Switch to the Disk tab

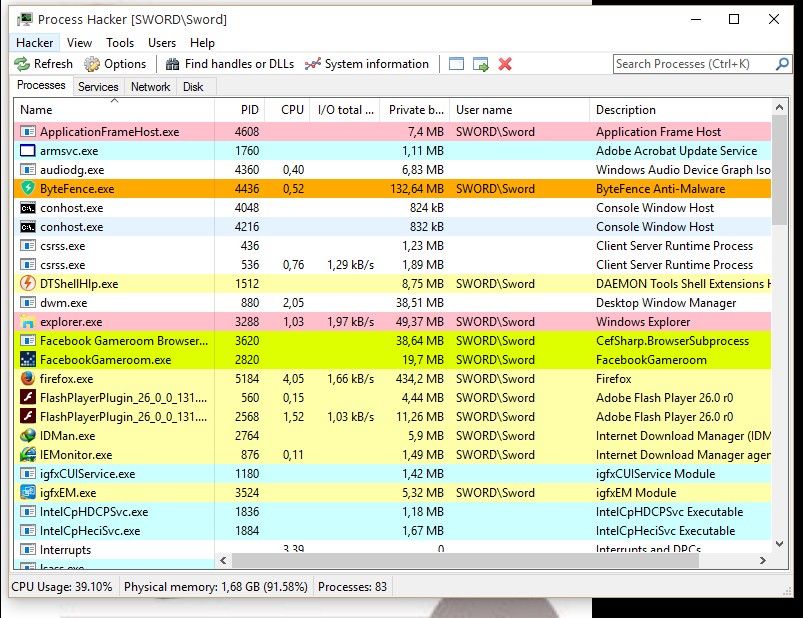point(193,87)
